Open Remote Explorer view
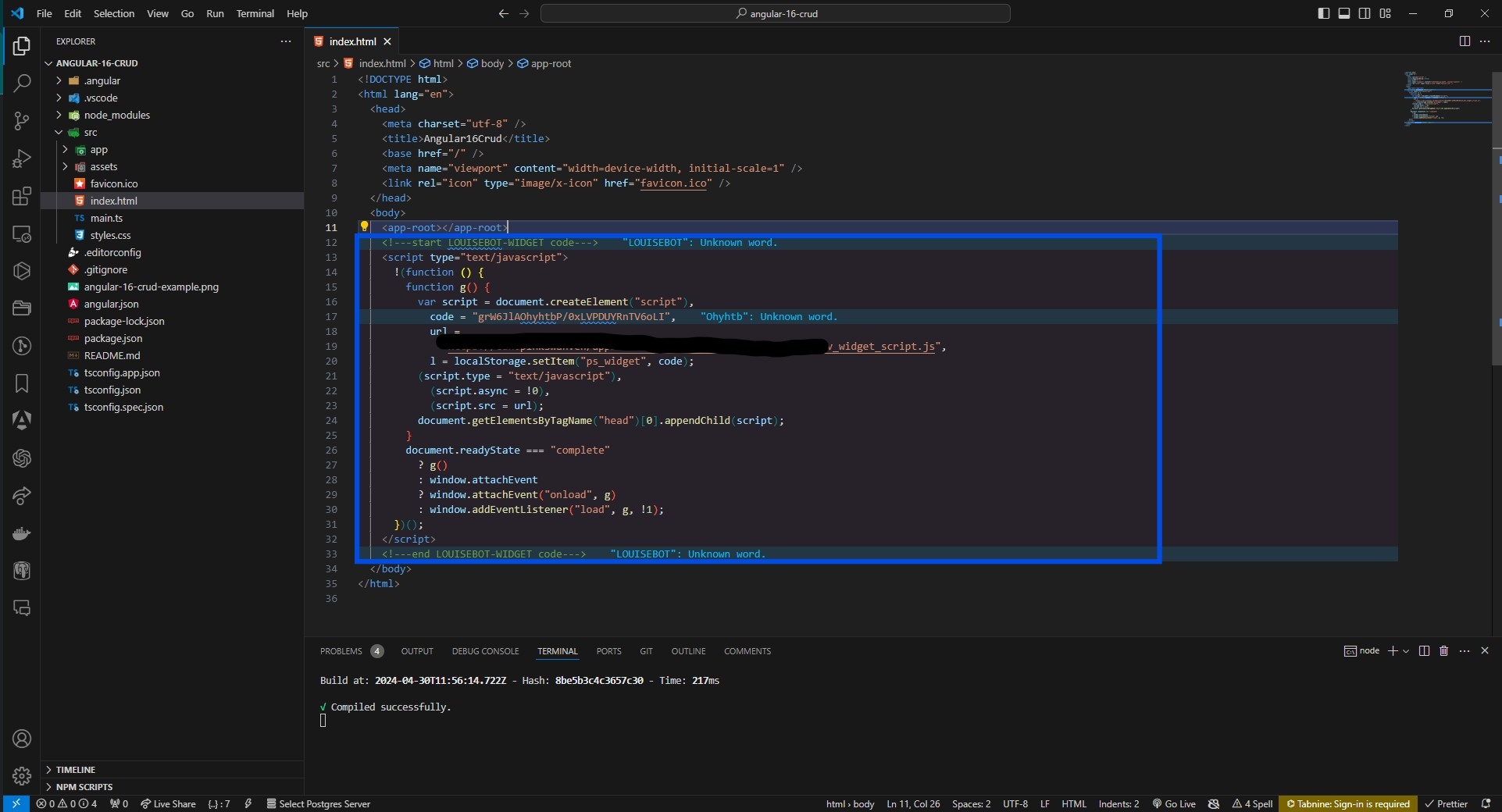1502x812 pixels. click(22, 233)
